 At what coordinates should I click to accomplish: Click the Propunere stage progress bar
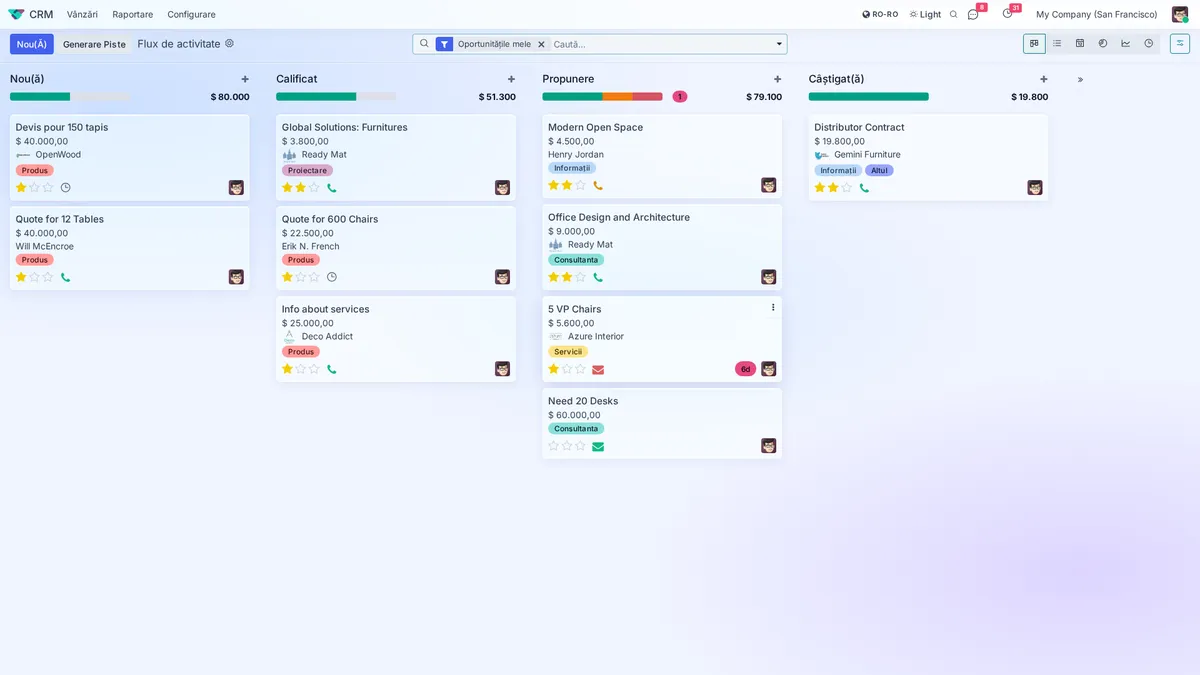(x=601, y=96)
